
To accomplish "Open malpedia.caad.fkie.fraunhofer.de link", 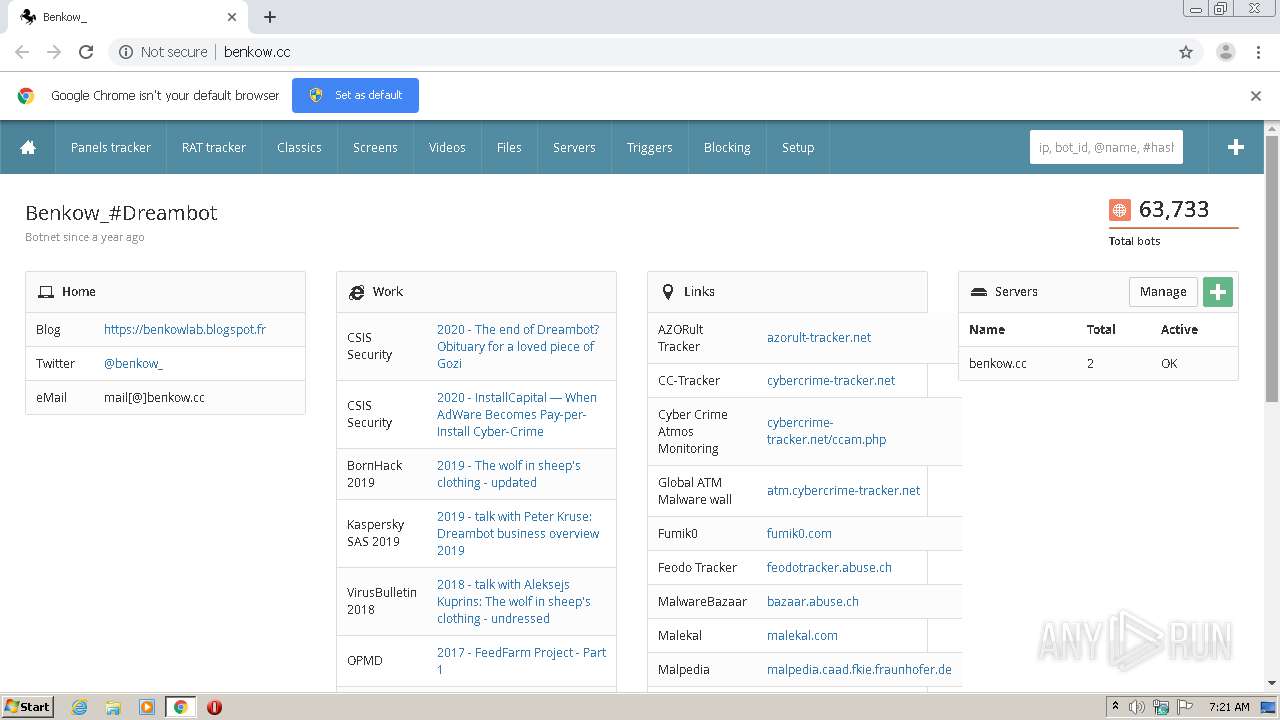I will (x=859, y=669).
